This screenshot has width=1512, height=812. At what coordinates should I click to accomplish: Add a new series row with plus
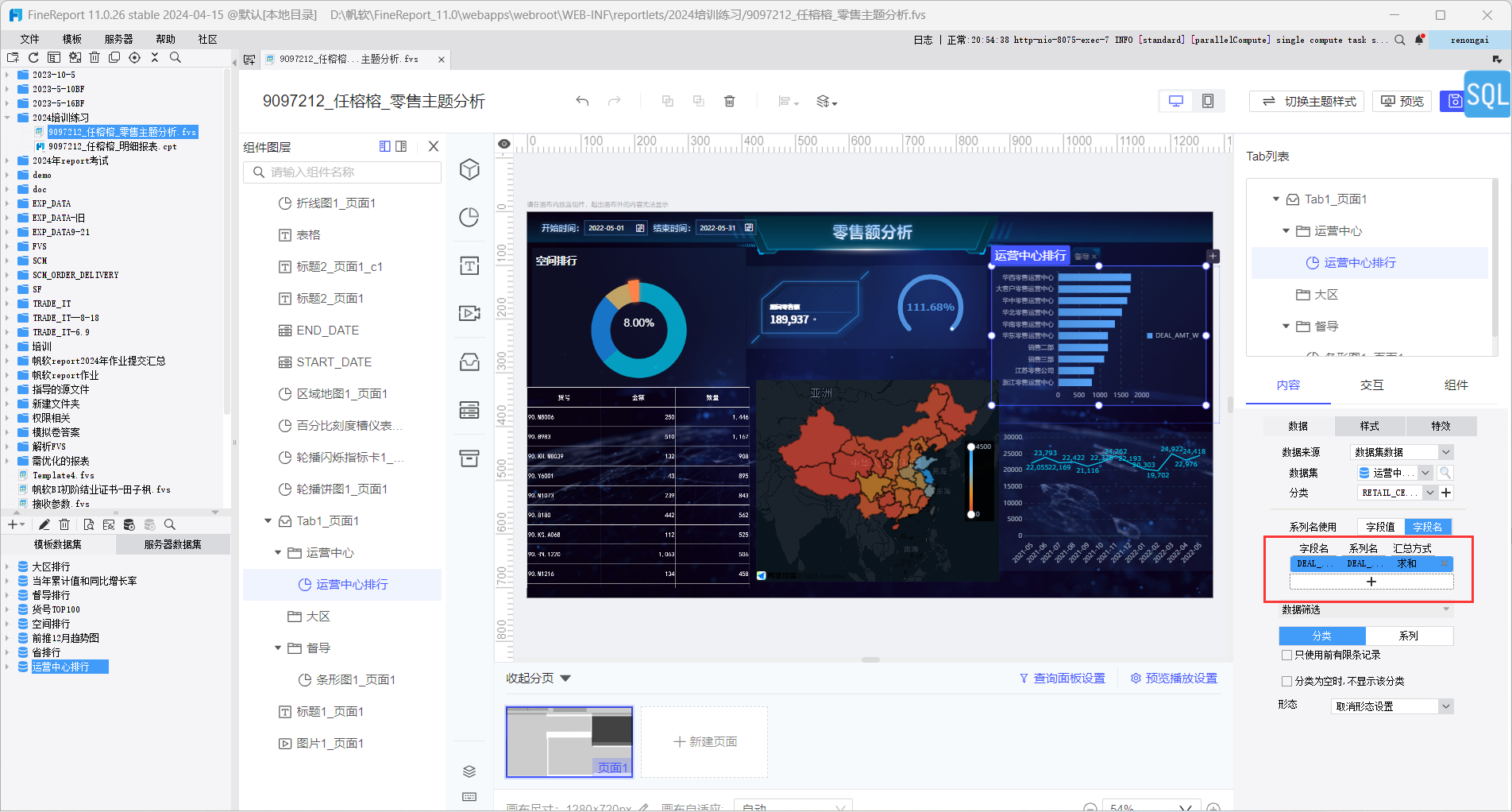(x=1371, y=582)
